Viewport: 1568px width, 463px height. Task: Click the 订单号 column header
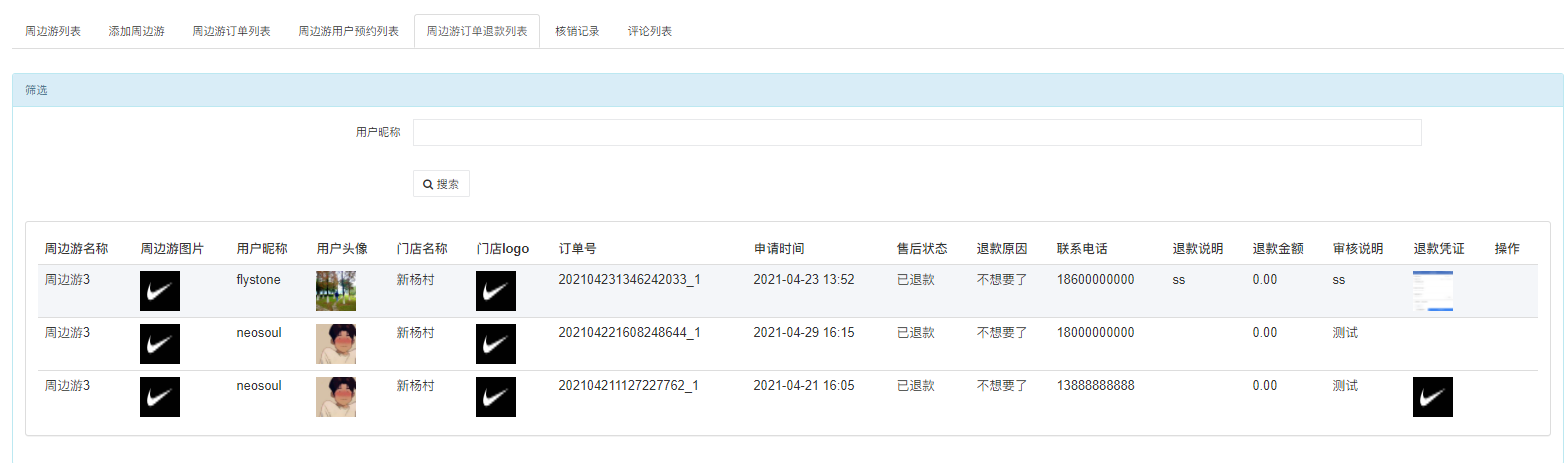577,249
